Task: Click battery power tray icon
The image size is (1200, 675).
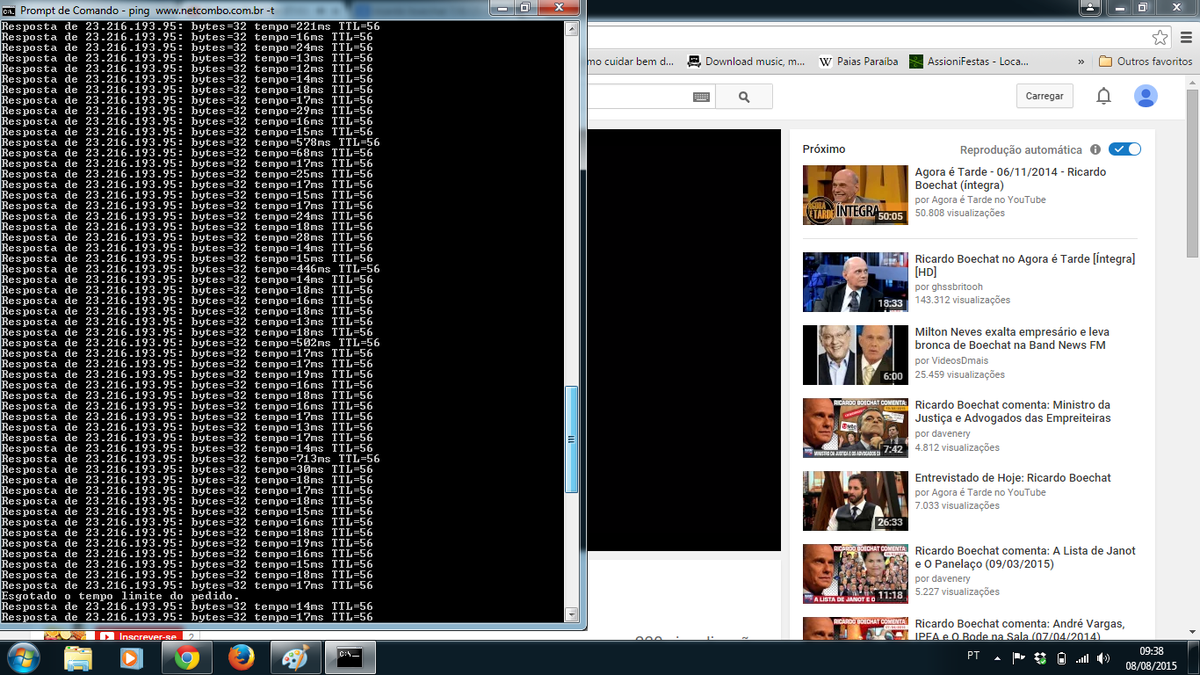Action: tap(1061, 658)
